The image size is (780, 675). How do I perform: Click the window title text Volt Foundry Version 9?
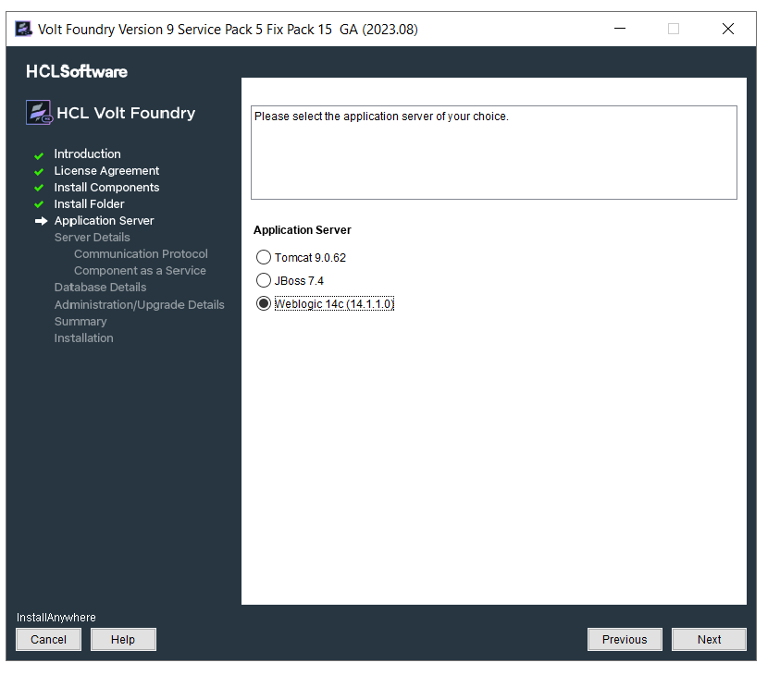228,29
